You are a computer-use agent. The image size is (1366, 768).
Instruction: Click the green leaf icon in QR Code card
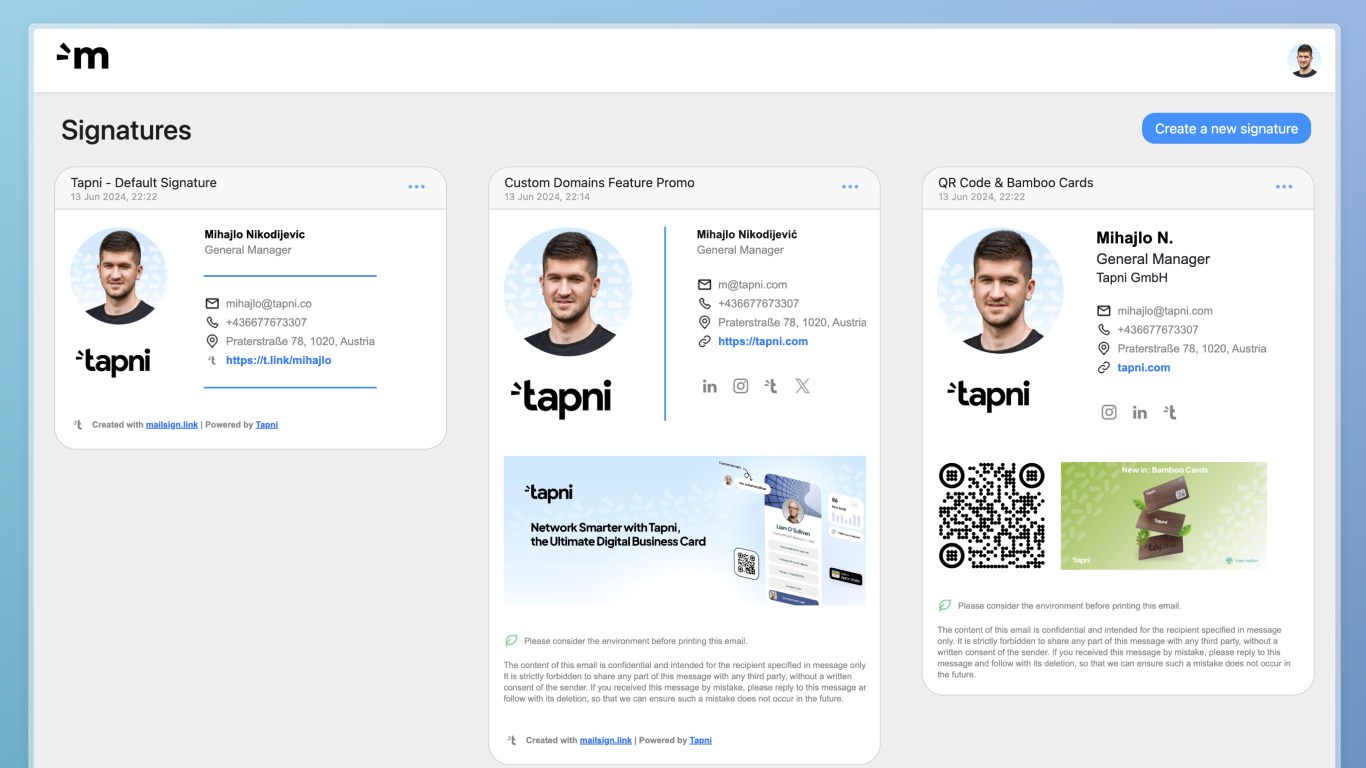(945, 605)
